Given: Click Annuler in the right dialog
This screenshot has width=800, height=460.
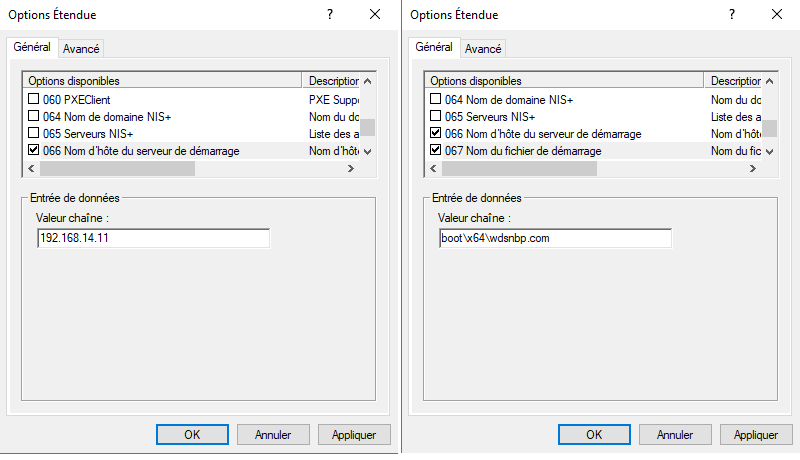Looking at the screenshot, I should tap(674, 435).
